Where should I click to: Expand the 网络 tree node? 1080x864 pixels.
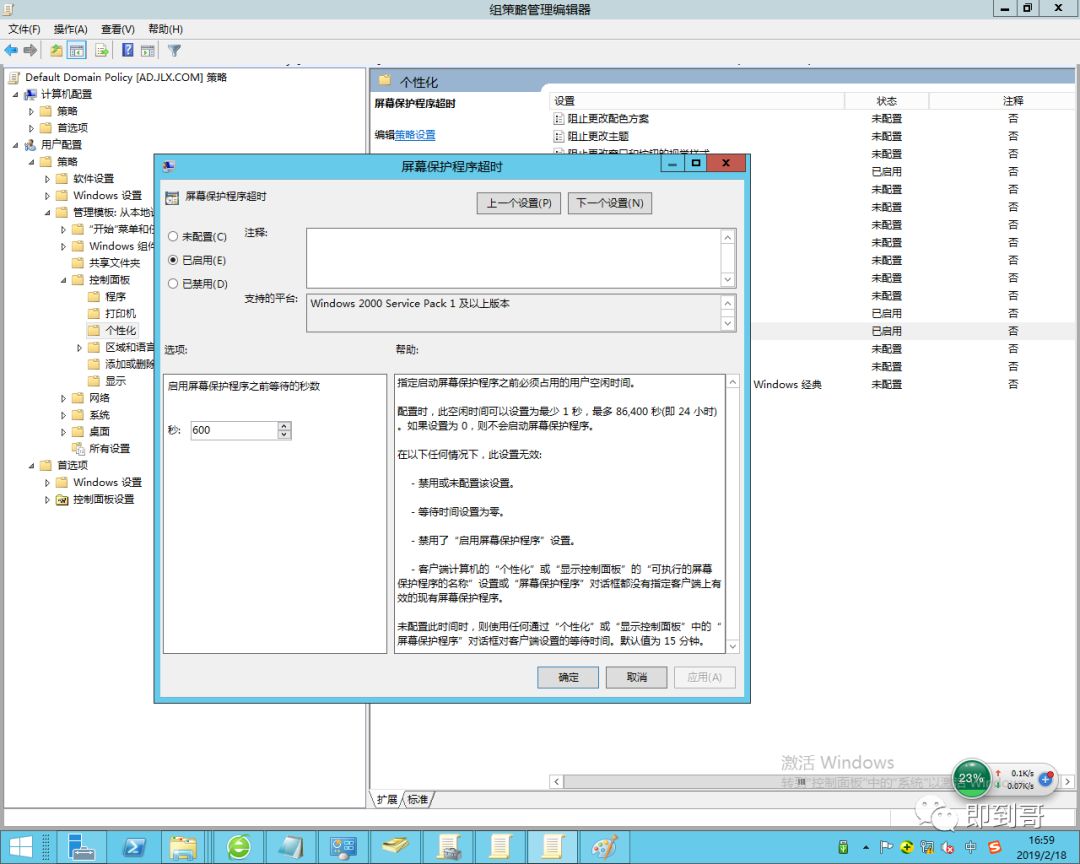point(63,398)
